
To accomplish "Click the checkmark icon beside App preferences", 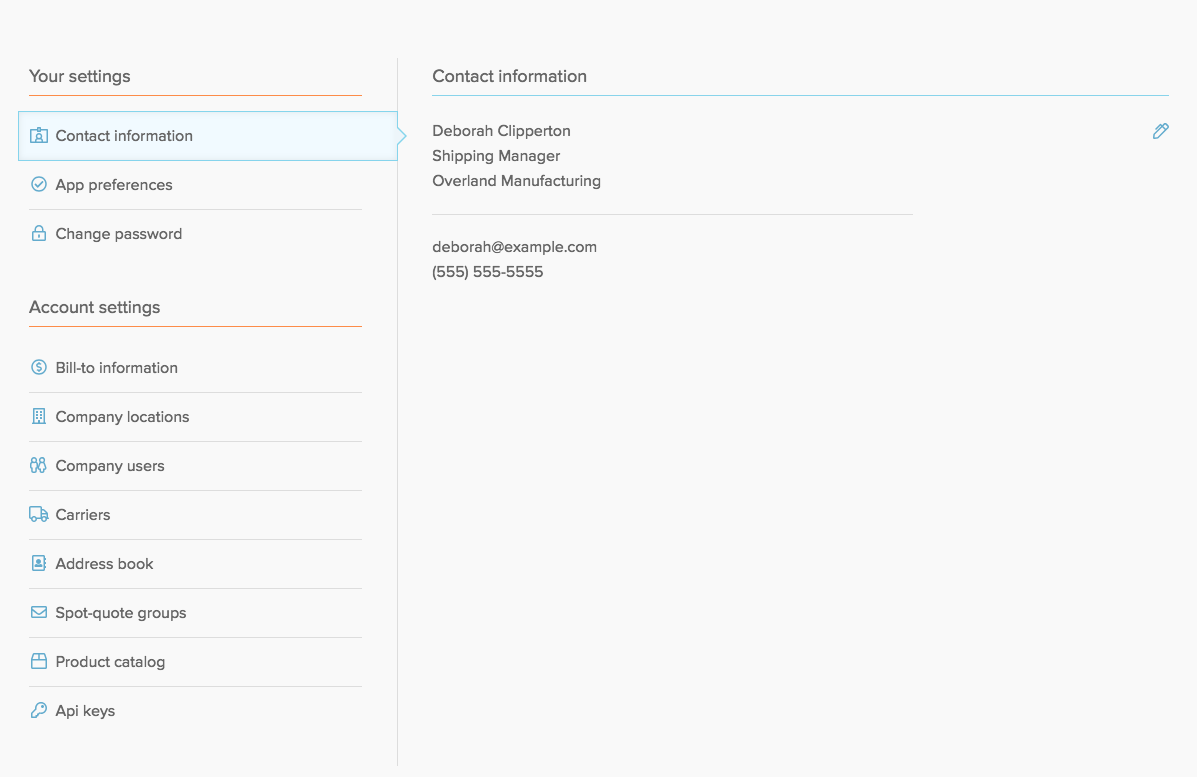I will point(38,185).
